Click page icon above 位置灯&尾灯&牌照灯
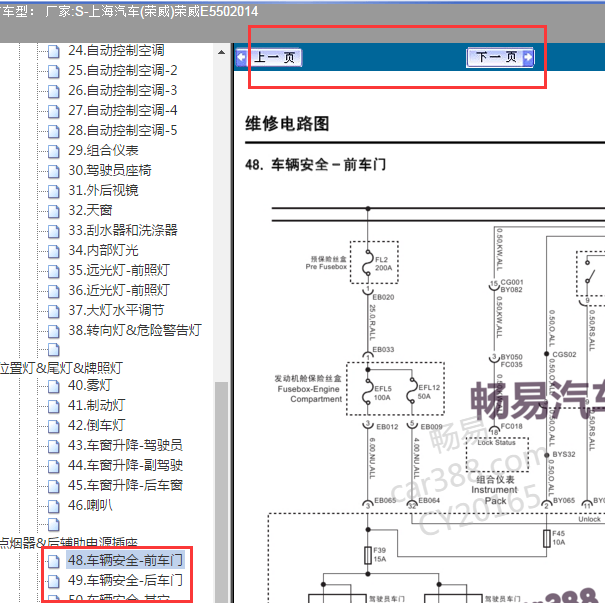This screenshot has height=603, width=605. point(54,350)
